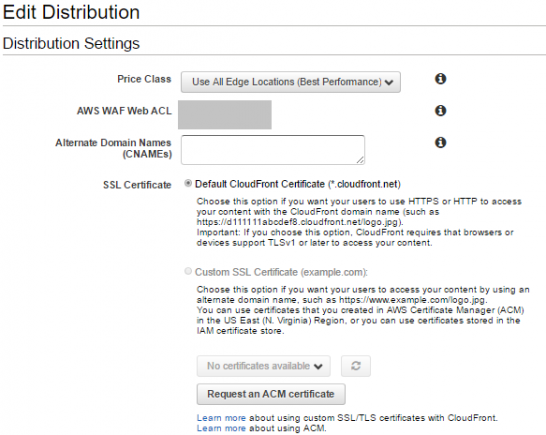The image size is (546, 435).
Task: Click the chevron on the certificates dropdown
Action: pos(318,366)
